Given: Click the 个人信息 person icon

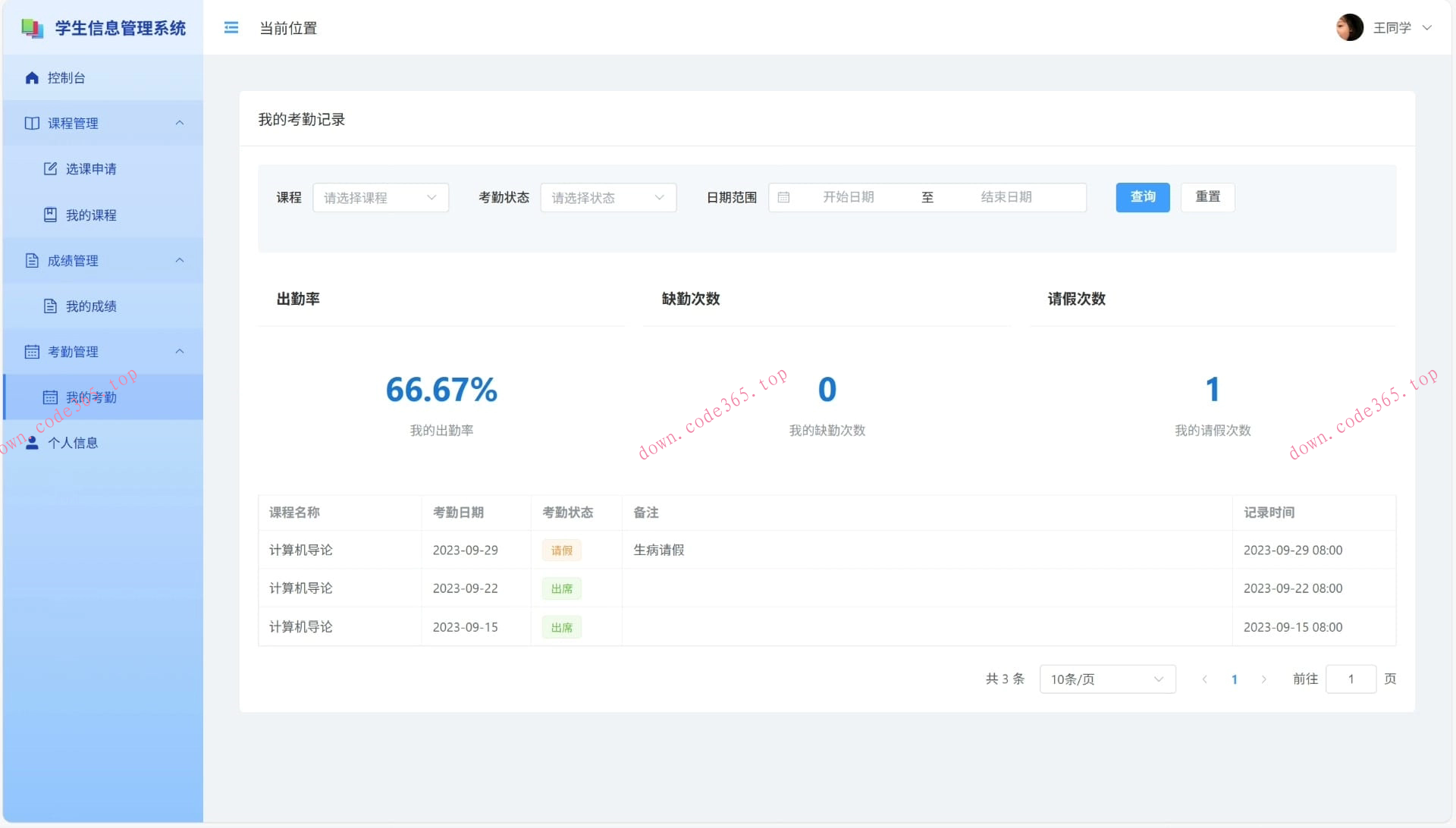Looking at the screenshot, I should click(x=32, y=443).
